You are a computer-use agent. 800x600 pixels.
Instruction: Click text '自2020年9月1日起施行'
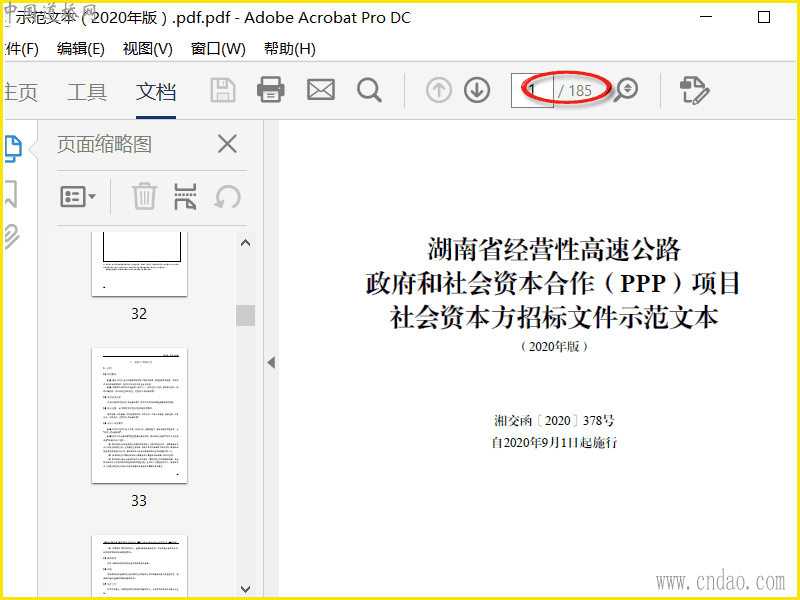554,442
